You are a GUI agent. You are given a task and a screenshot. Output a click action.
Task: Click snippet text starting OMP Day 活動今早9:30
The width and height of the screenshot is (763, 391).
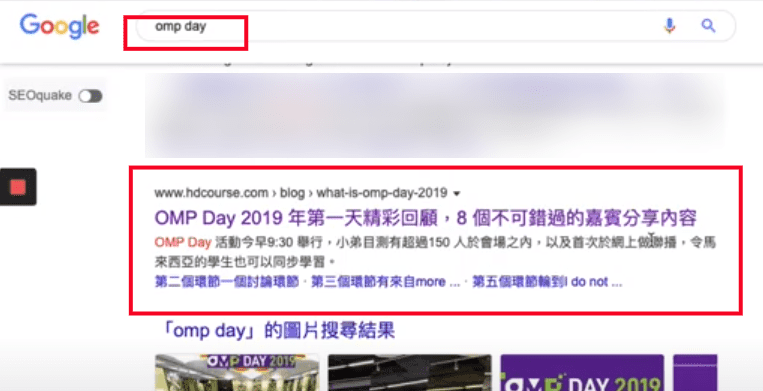click(x=435, y=252)
